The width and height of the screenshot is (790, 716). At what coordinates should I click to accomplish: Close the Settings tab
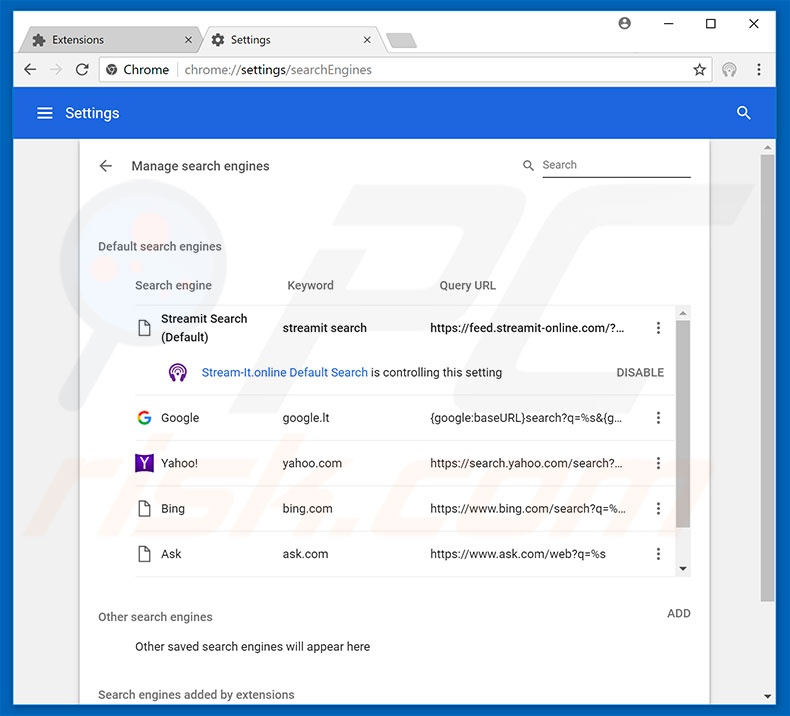point(367,40)
